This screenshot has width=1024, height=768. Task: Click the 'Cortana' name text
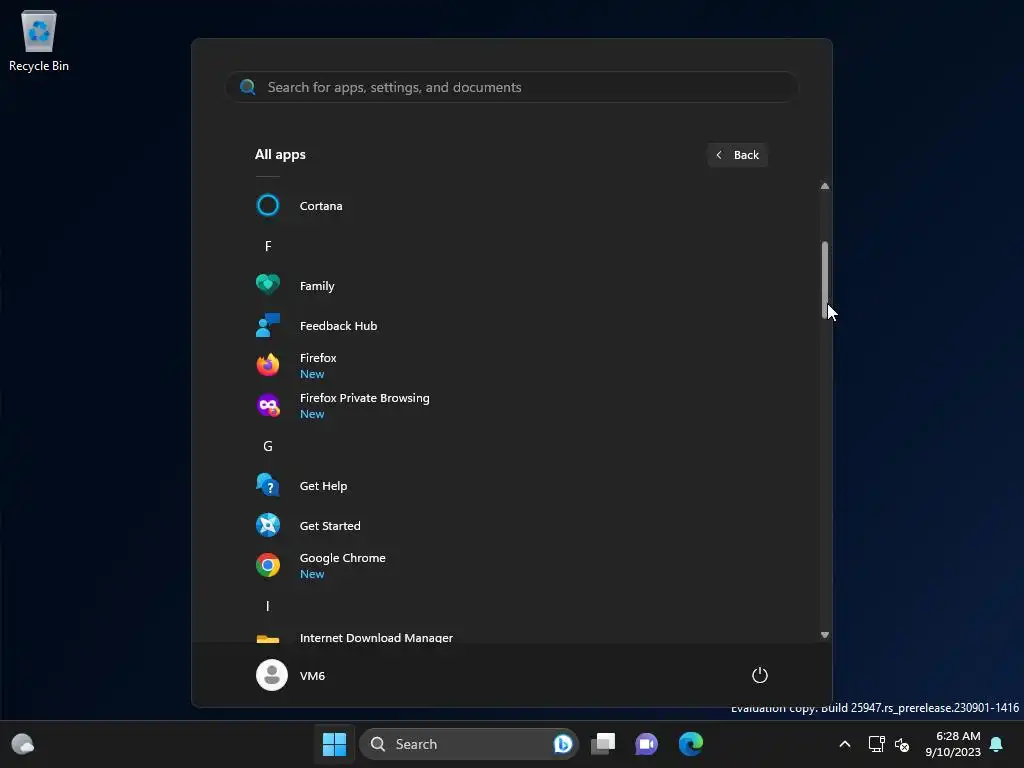tap(321, 206)
